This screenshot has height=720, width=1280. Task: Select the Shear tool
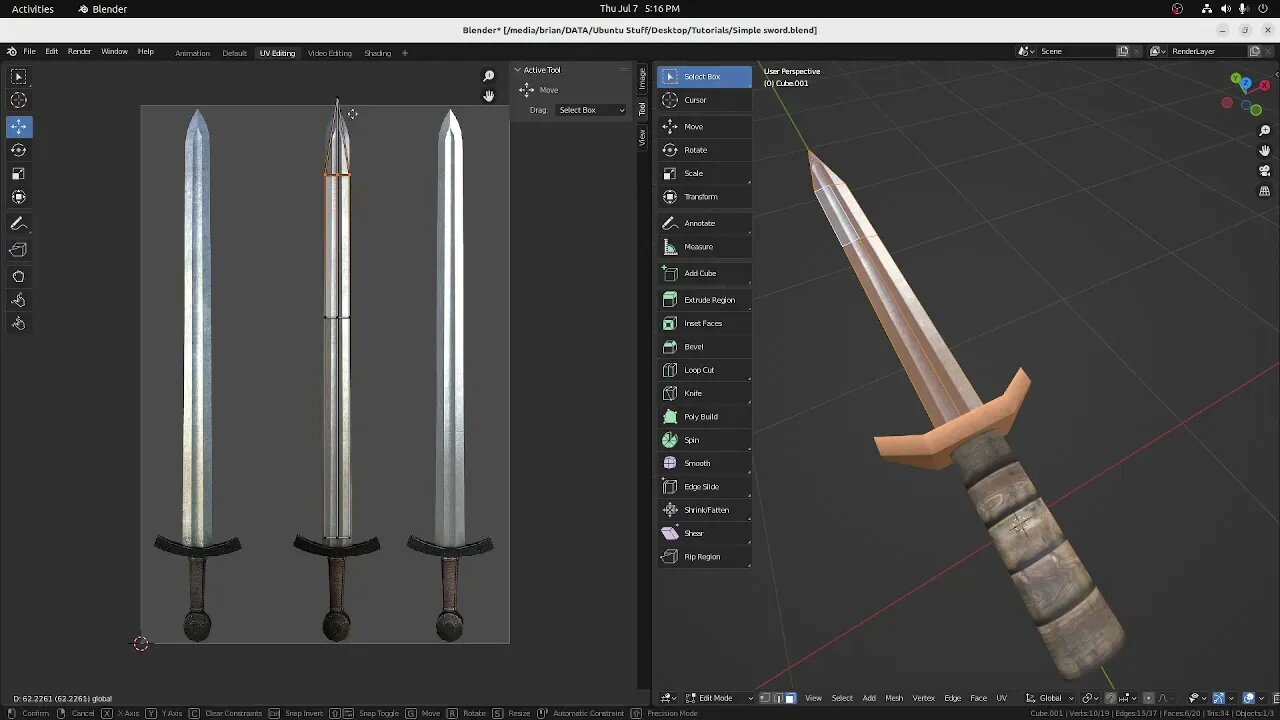coord(704,533)
